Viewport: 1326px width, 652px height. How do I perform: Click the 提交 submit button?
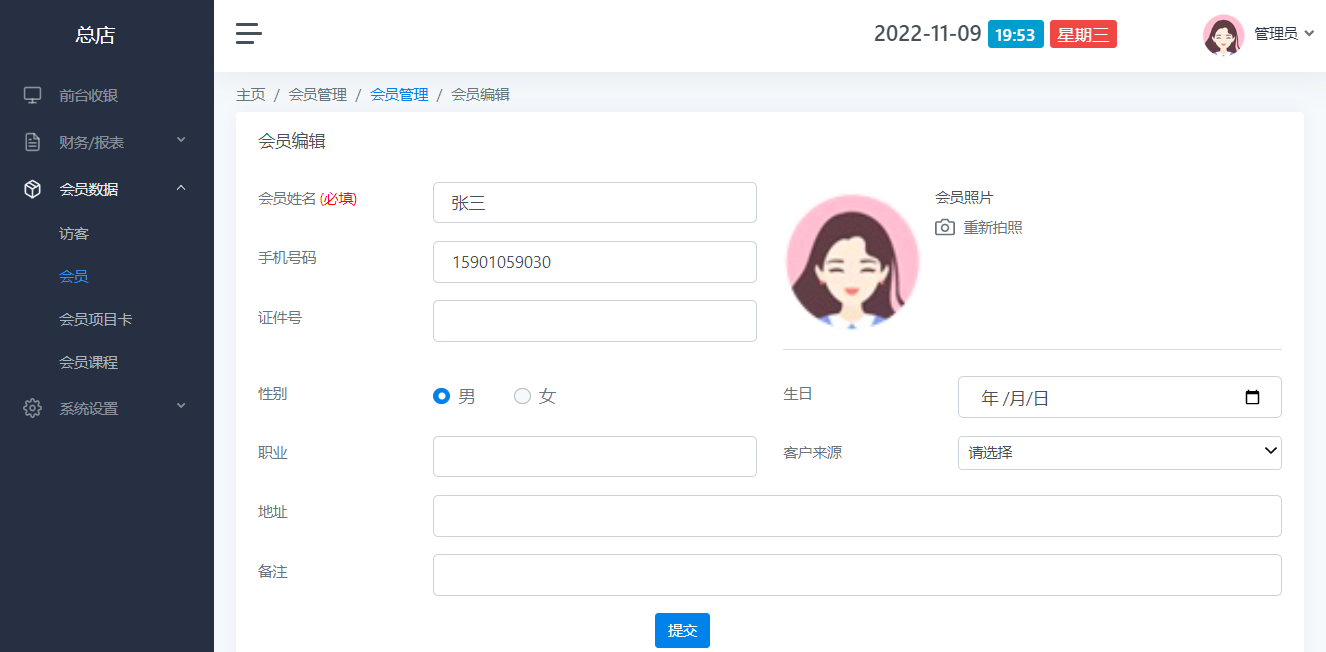pyautogui.click(x=682, y=630)
